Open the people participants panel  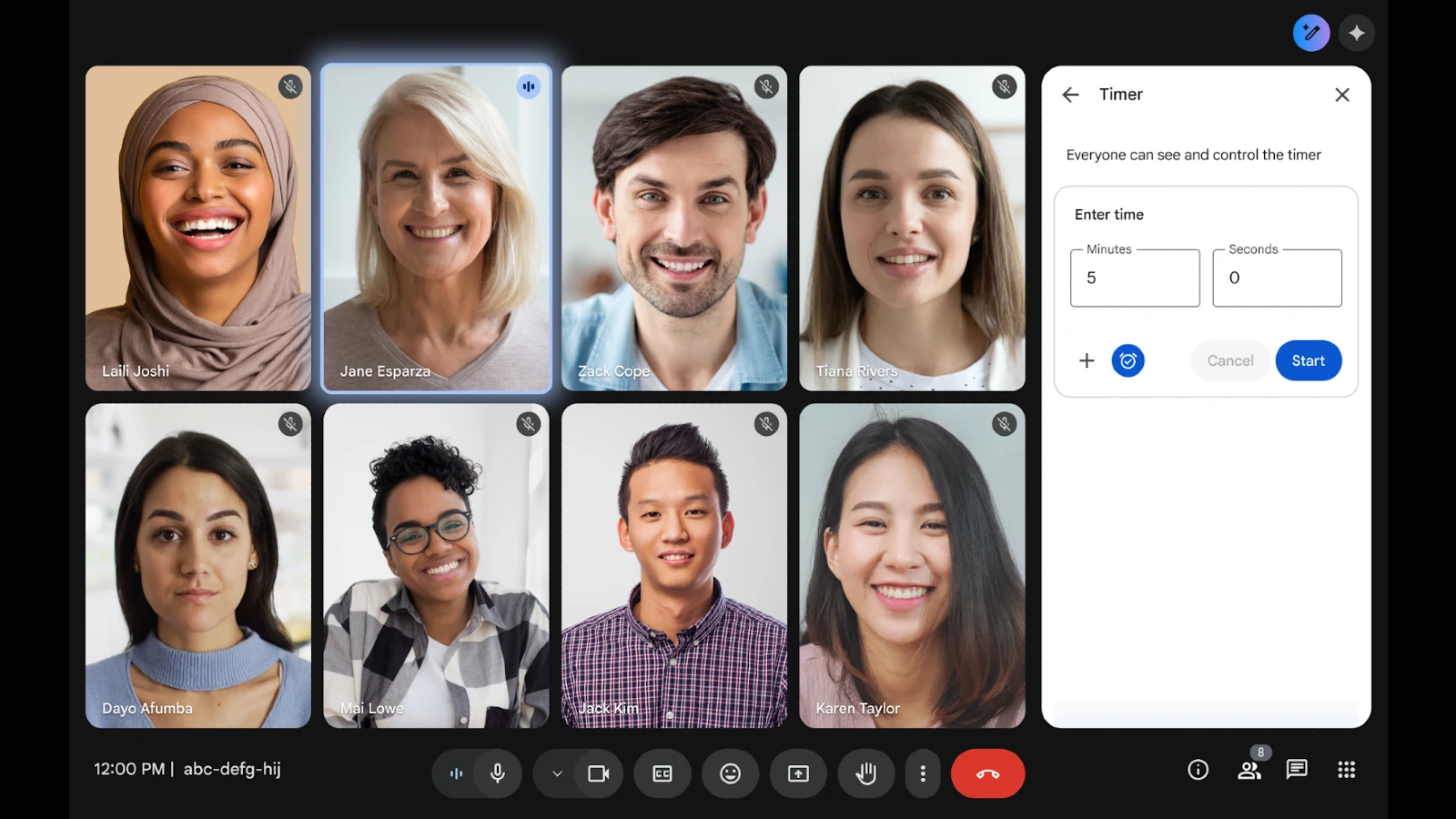point(1249,771)
